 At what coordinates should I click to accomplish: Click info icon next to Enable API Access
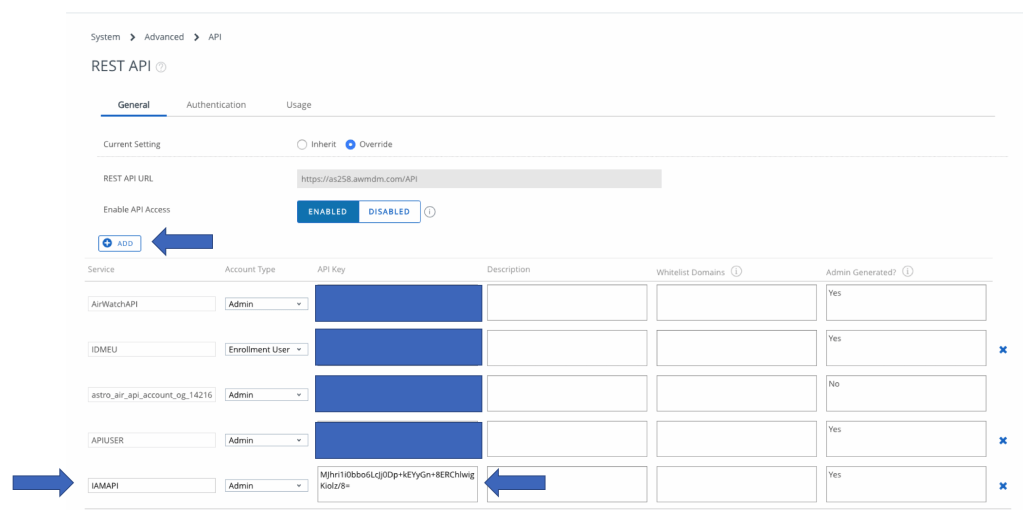(x=430, y=212)
